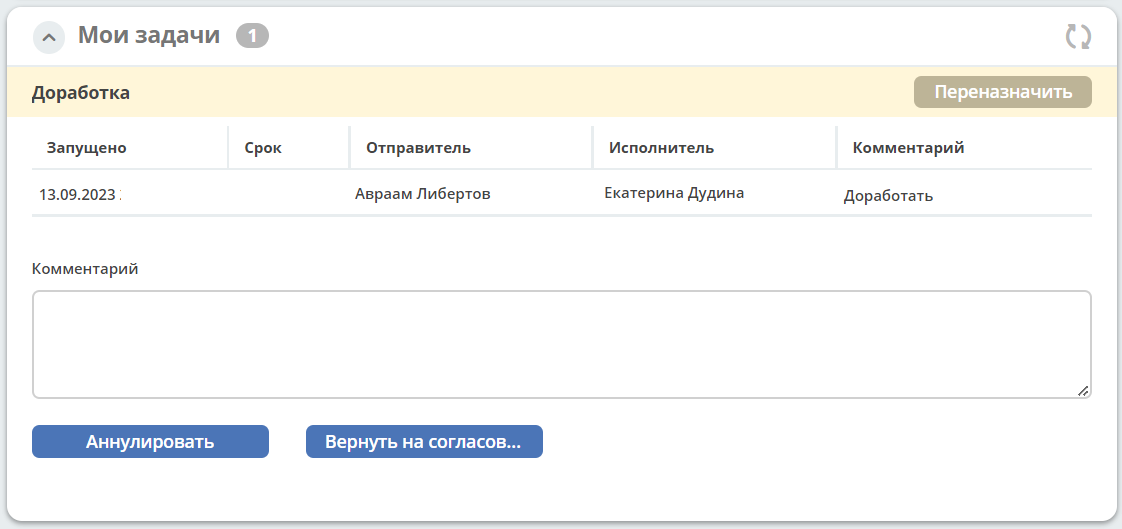Screen dimensions: 1122x529
Task: Collapse the Мои задачи section
Action: (x=49, y=37)
